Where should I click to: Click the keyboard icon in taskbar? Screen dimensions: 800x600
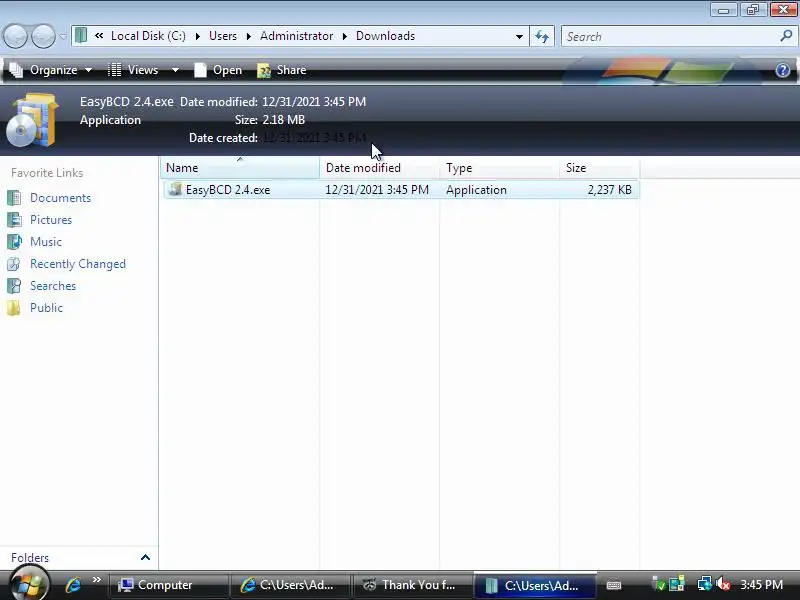click(614, 585)
